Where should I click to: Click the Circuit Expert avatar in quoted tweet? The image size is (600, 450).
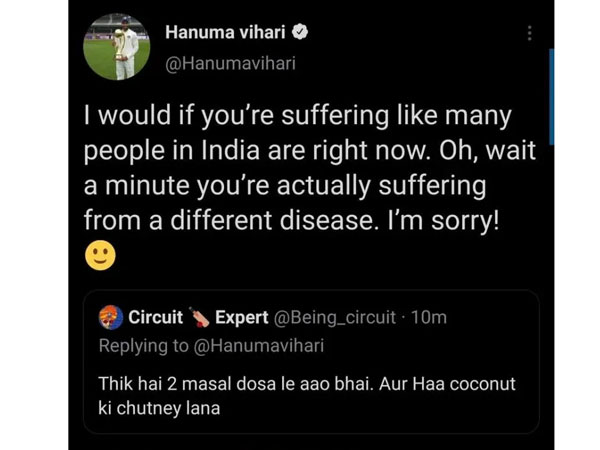110,318
